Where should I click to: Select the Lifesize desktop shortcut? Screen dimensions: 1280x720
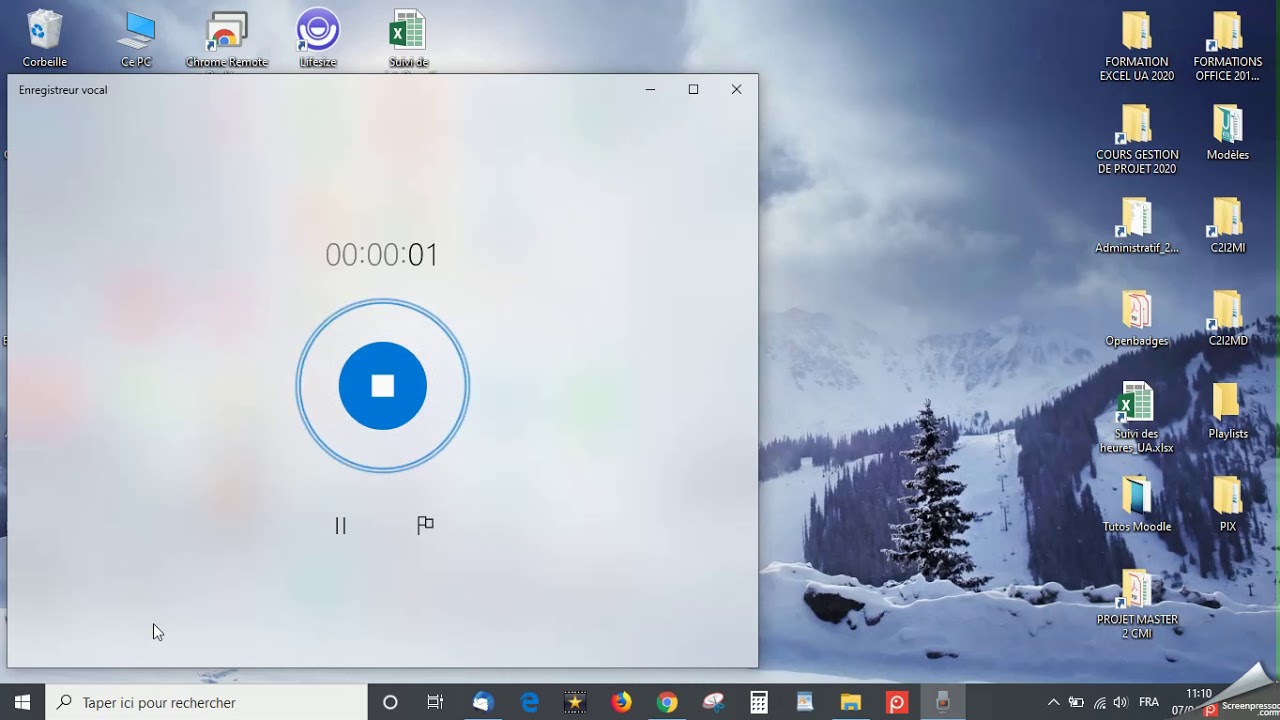[318, 39]
